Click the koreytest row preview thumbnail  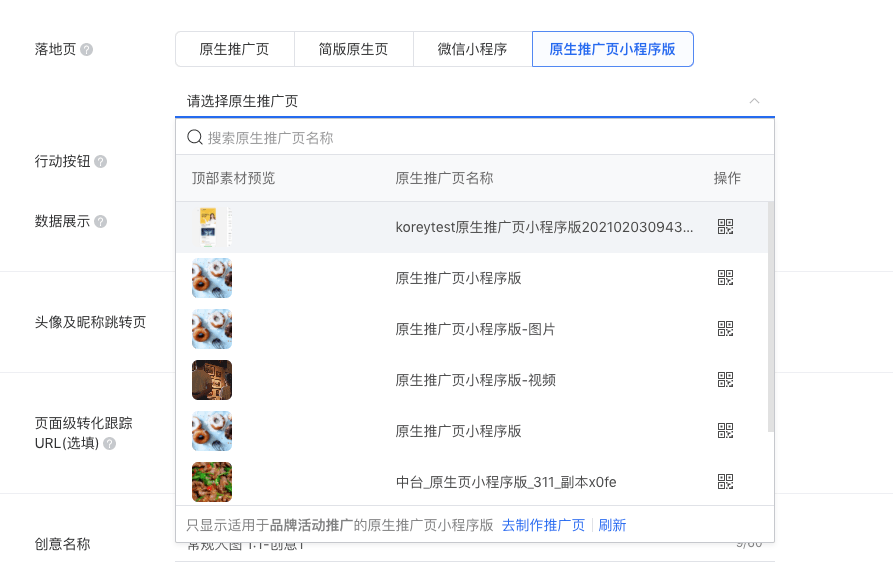[212, 227]
